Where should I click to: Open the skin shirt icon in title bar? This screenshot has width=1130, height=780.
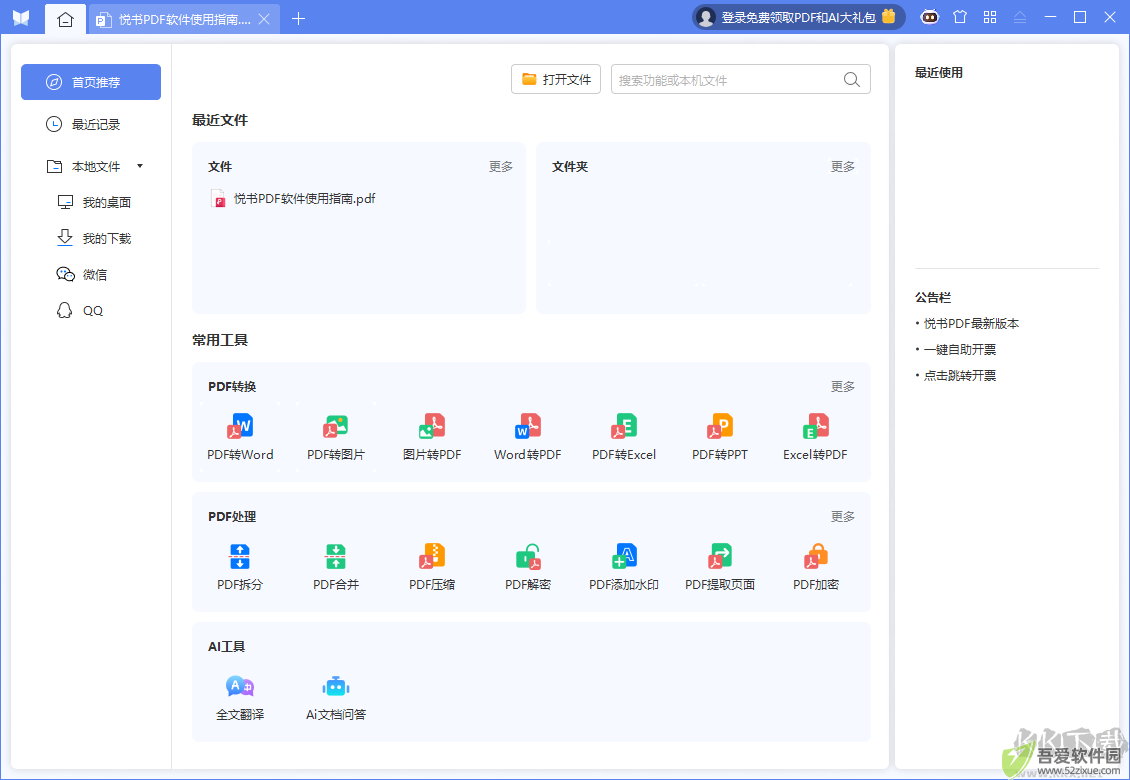pyautogui.click(x=960, y=17)
